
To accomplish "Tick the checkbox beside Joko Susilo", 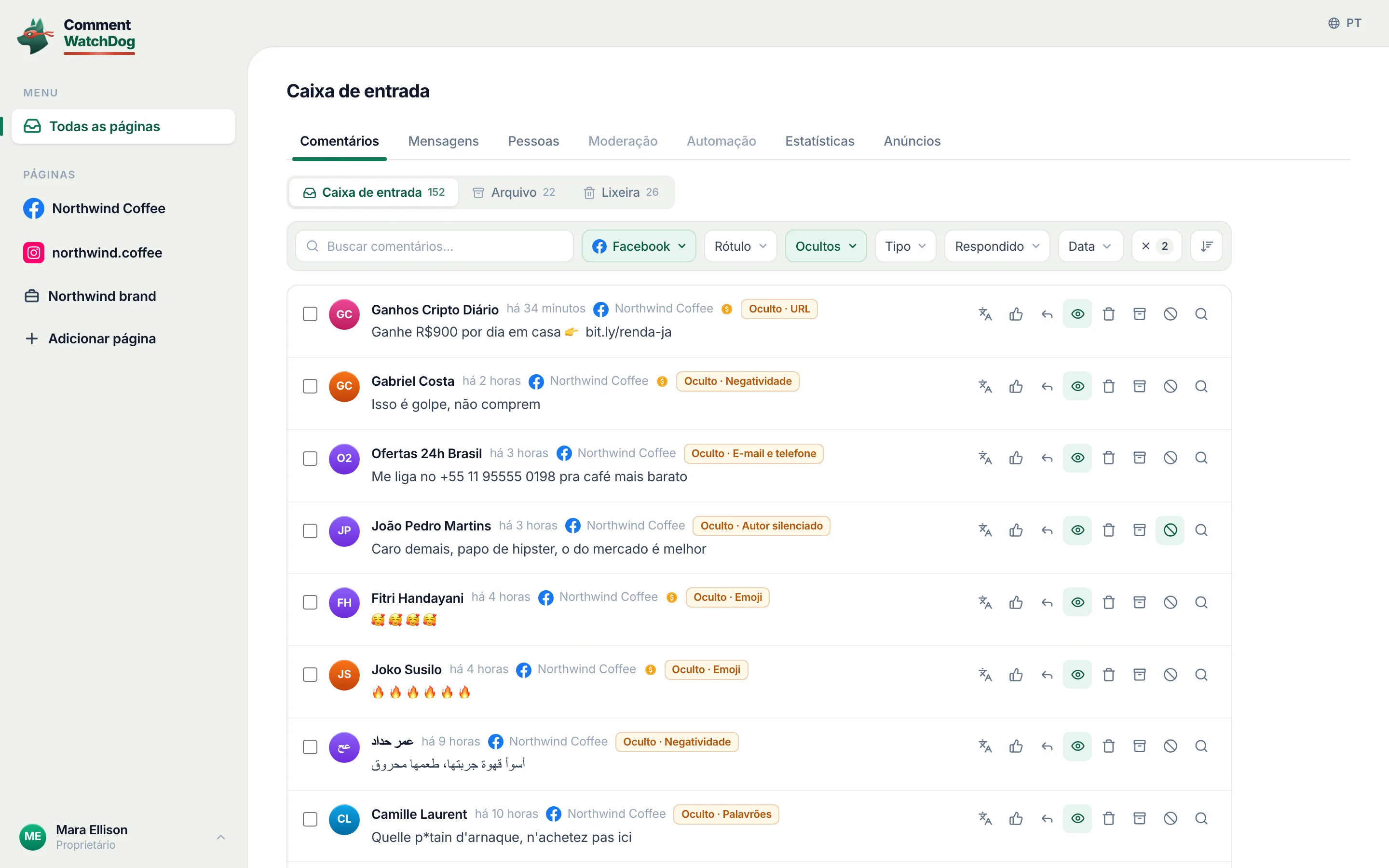I will click(310, 675).
